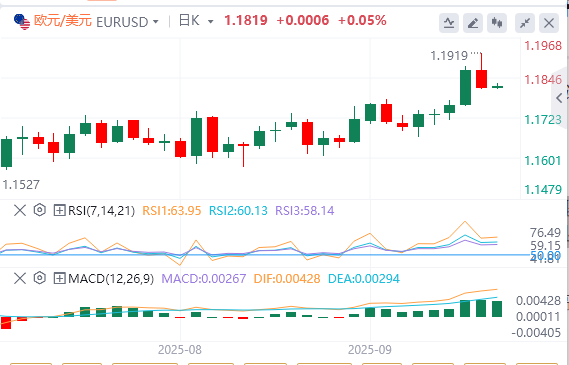Click the RSI3:58.14 value
This screenshot has width=569, height=365.
tap(305, 211)
